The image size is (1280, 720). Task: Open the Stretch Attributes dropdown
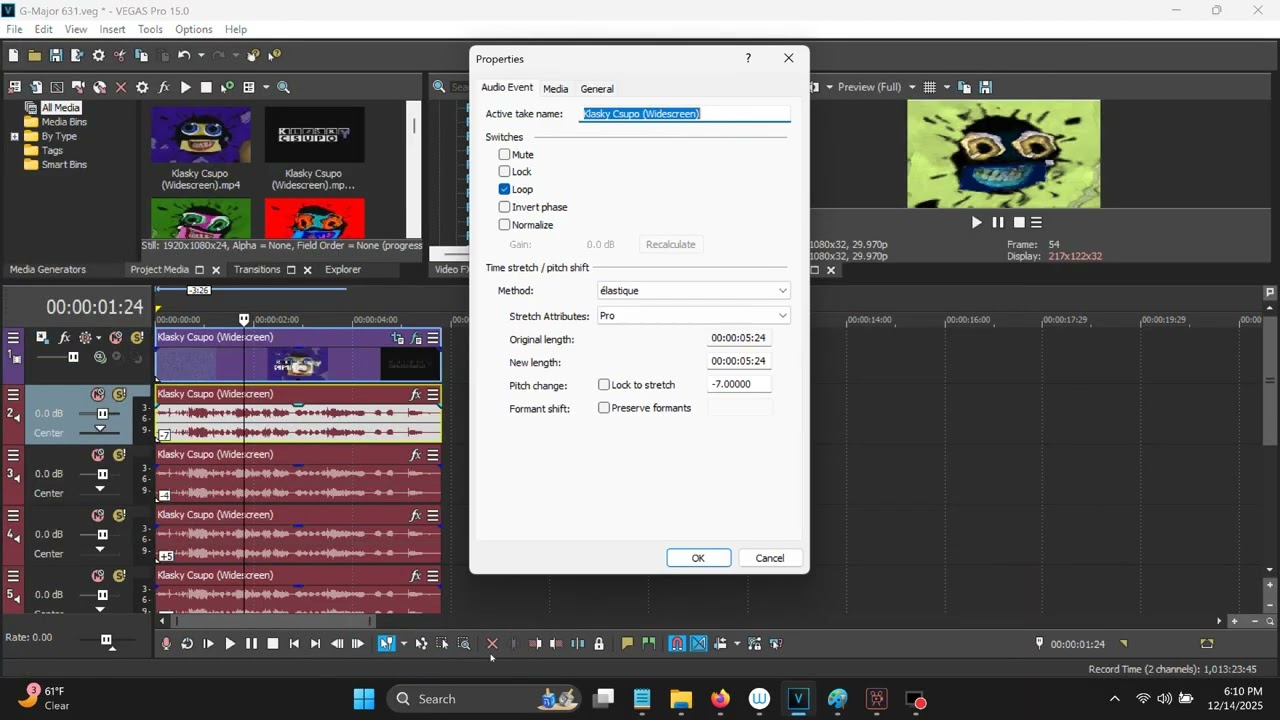click(693, 316)
